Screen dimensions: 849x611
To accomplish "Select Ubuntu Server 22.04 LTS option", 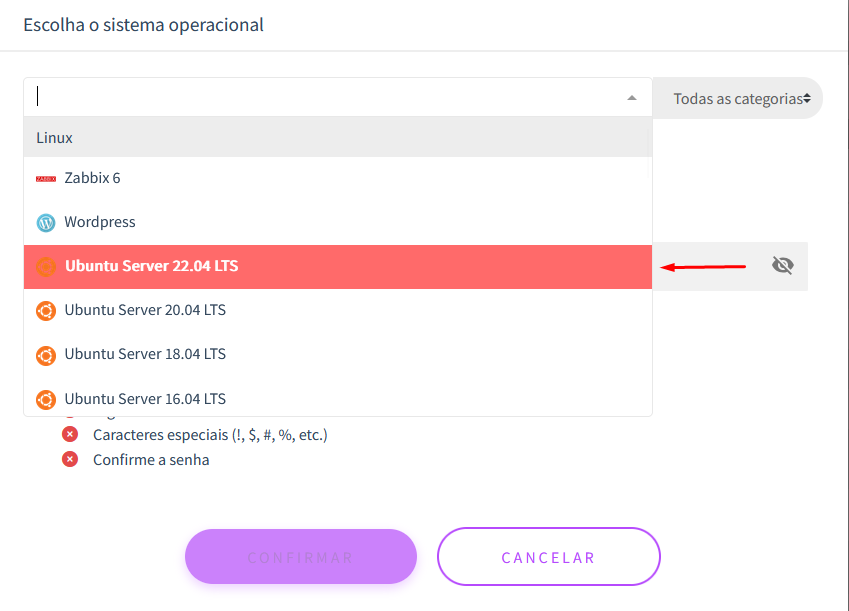I will click(x=338, y=266).
